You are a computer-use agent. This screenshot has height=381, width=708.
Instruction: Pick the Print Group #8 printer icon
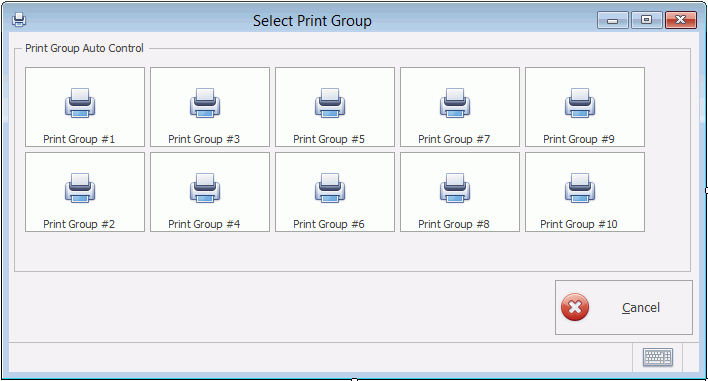point(455,188)
